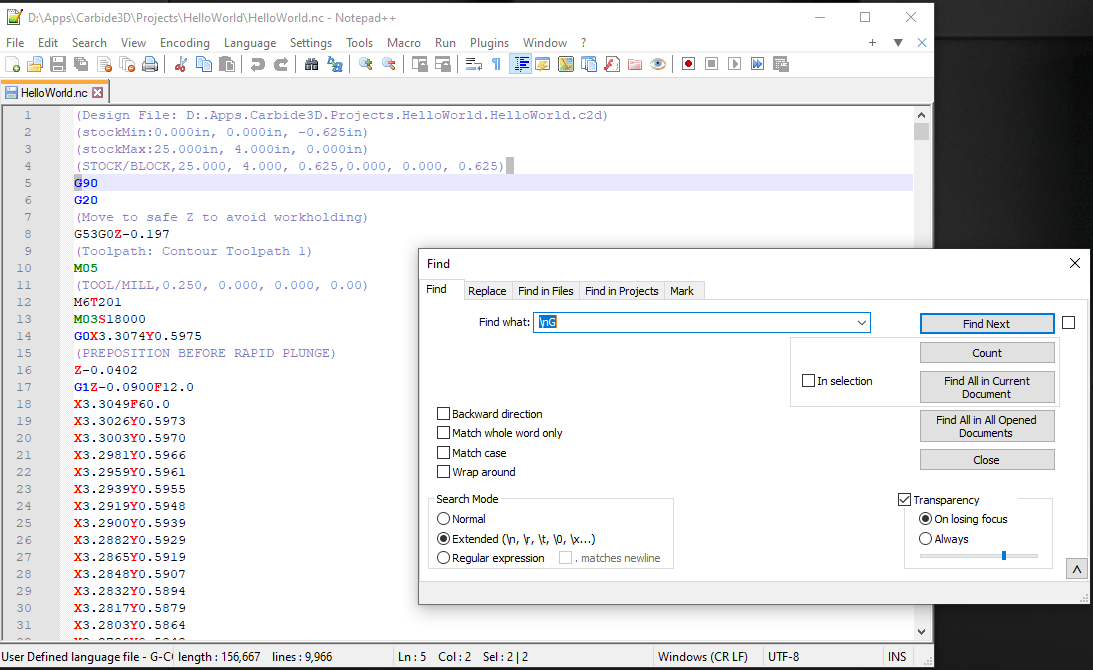Click the editor scrollbar down arrow
Screen dimensions: 1093x670
(922, 632)
